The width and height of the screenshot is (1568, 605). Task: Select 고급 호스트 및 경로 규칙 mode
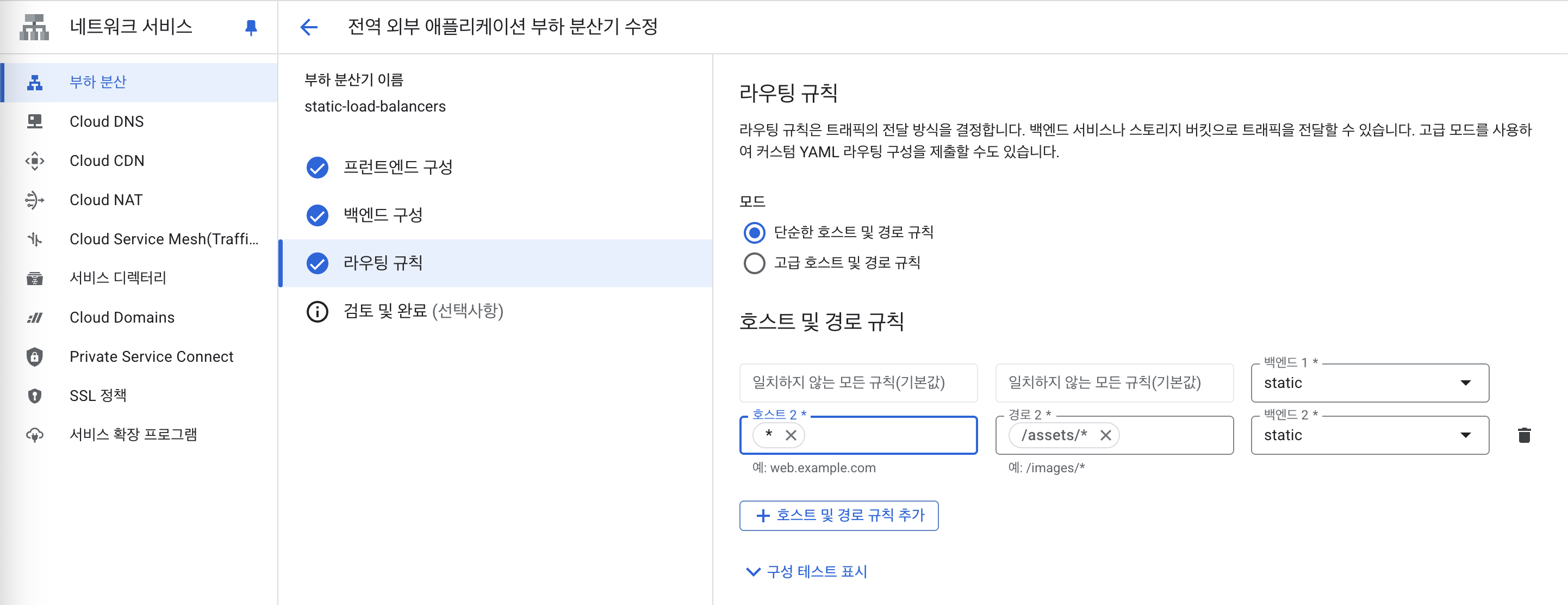click(x=754, y=263)
